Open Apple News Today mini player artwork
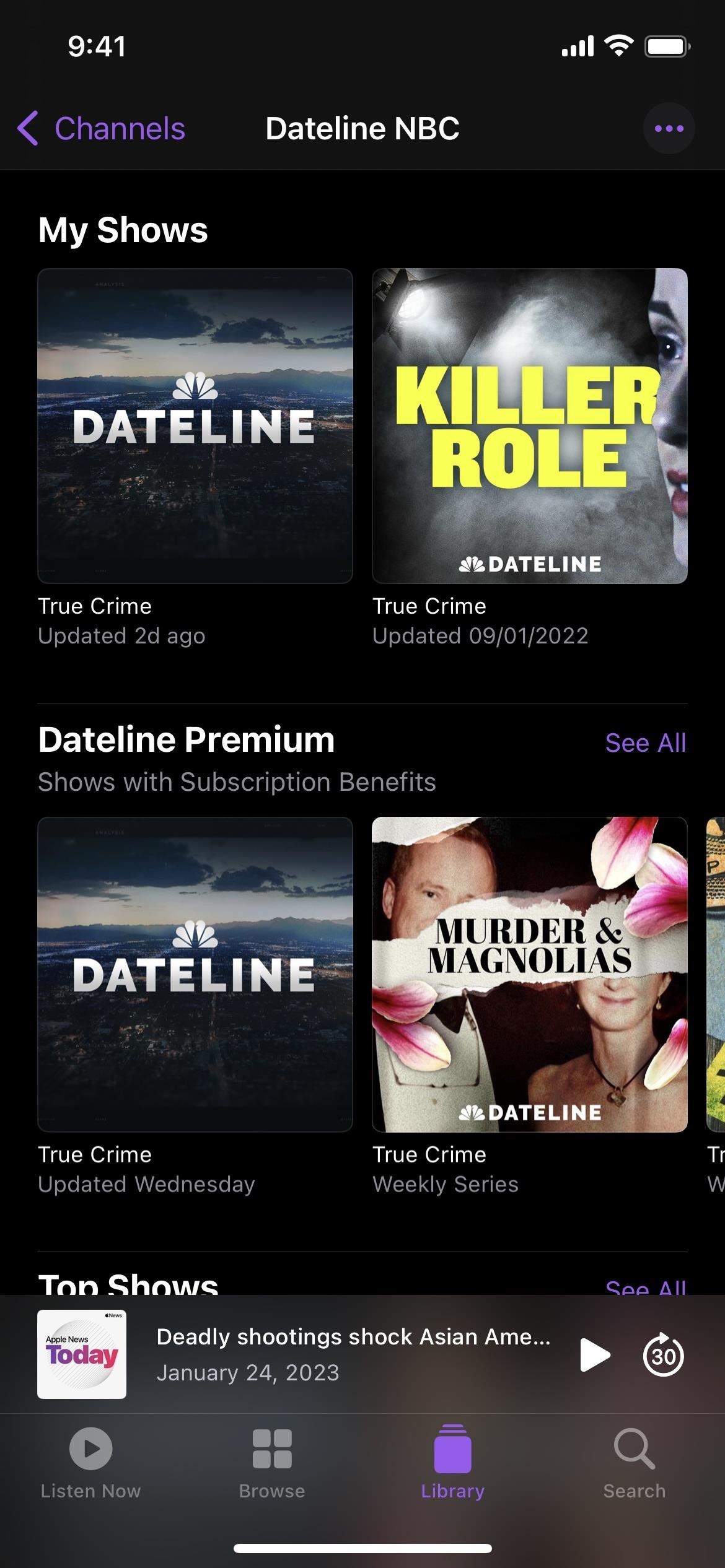 coord(82,1354)
